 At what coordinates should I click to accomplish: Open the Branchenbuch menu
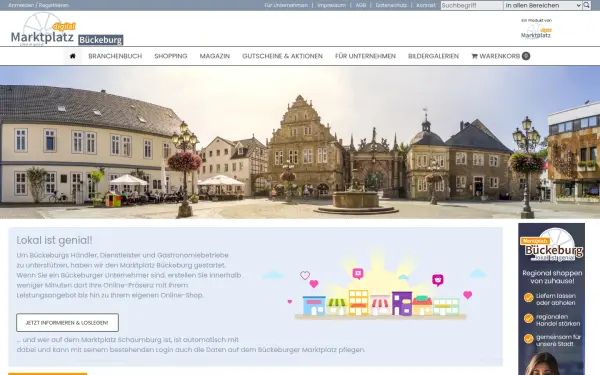(115, 56)
